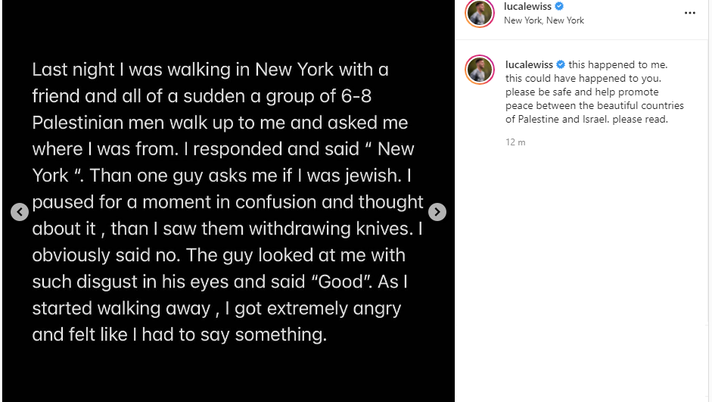Open the New York, New York location

pyautogui.click(x=543, y=20)
